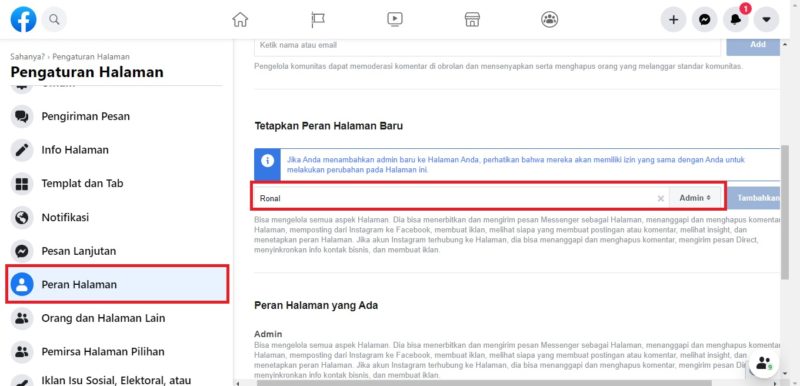Click the 'Pengaturan Halaman' sidebar title
Image resolution: width=800 pixels, height=386 pixels.
tap(87, 72)
